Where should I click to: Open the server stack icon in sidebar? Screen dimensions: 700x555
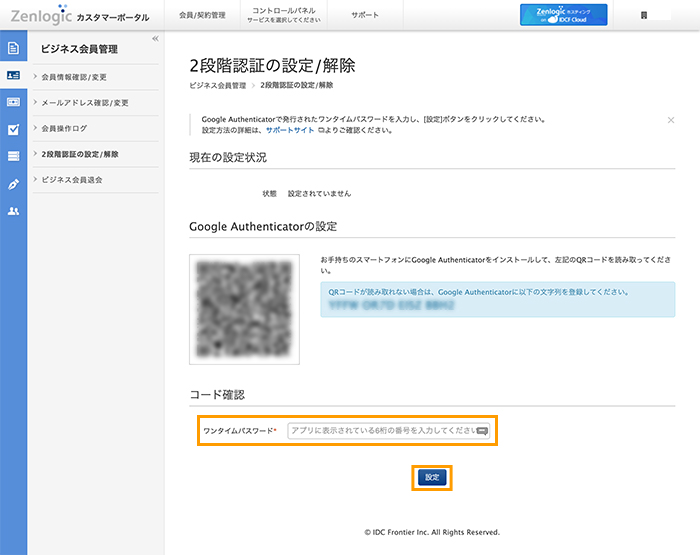(13, 156)
